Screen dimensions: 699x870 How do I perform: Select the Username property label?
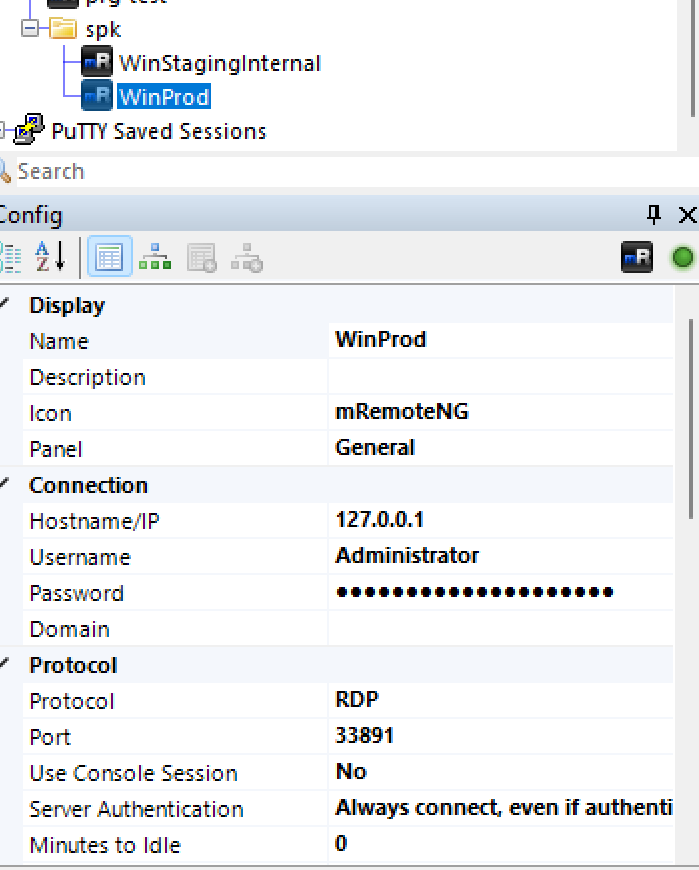click(x=80, y=557)
